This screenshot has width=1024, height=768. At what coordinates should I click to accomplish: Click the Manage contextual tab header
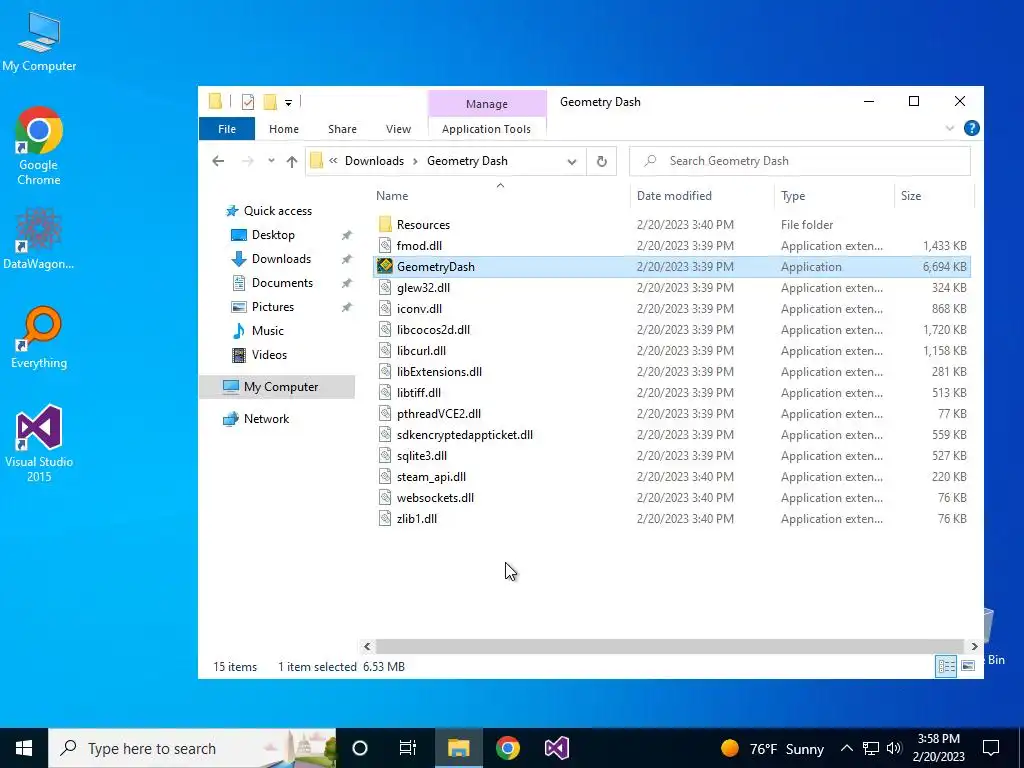[487, 104]
